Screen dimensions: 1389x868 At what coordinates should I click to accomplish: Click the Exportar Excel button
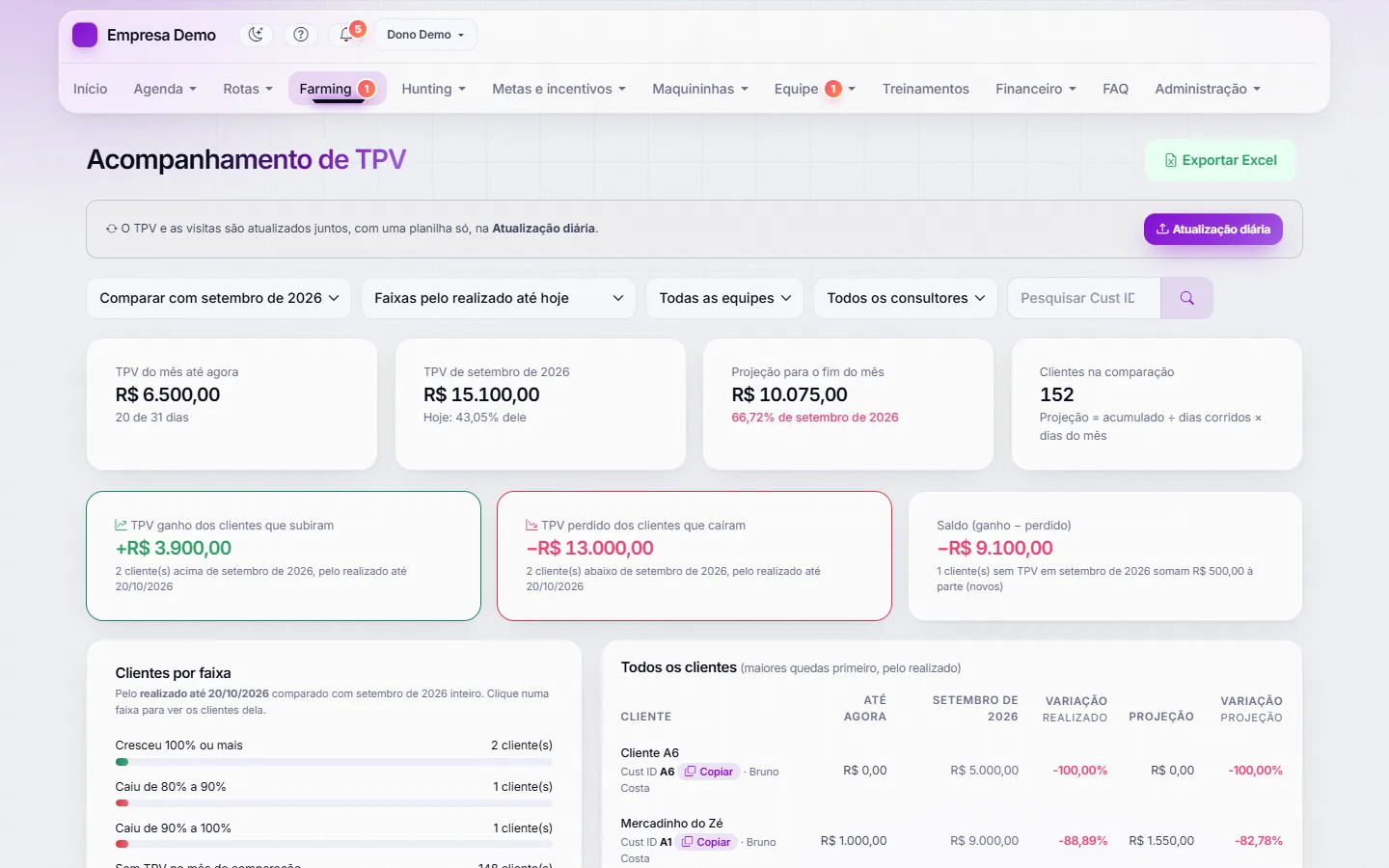click(1220, 160)
